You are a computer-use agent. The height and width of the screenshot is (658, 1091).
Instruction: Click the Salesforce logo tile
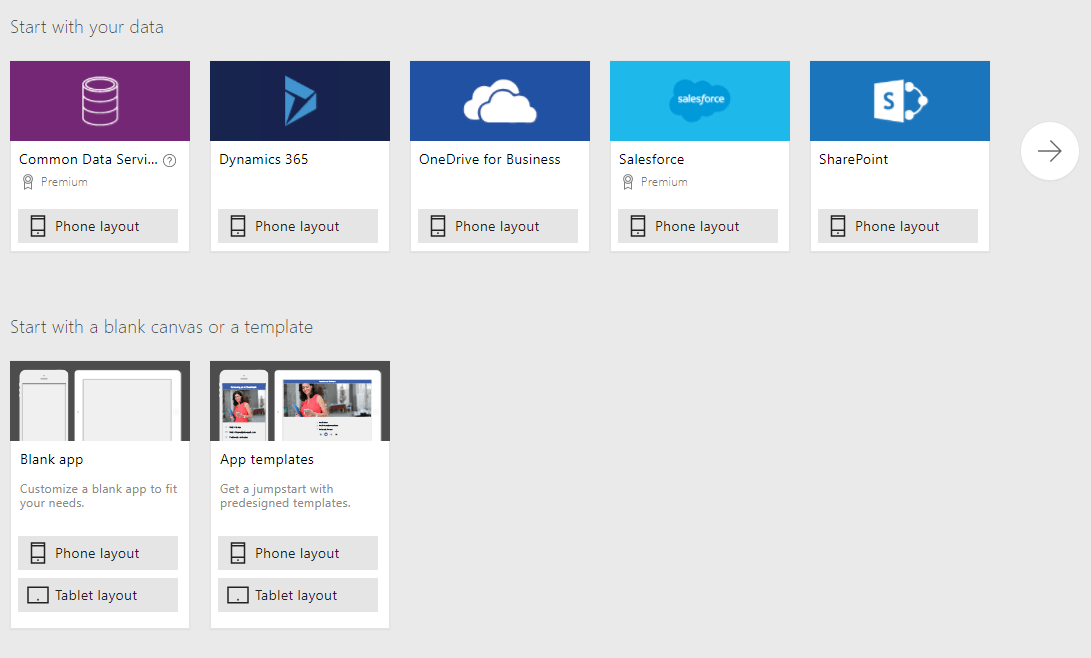coord(700,101)
